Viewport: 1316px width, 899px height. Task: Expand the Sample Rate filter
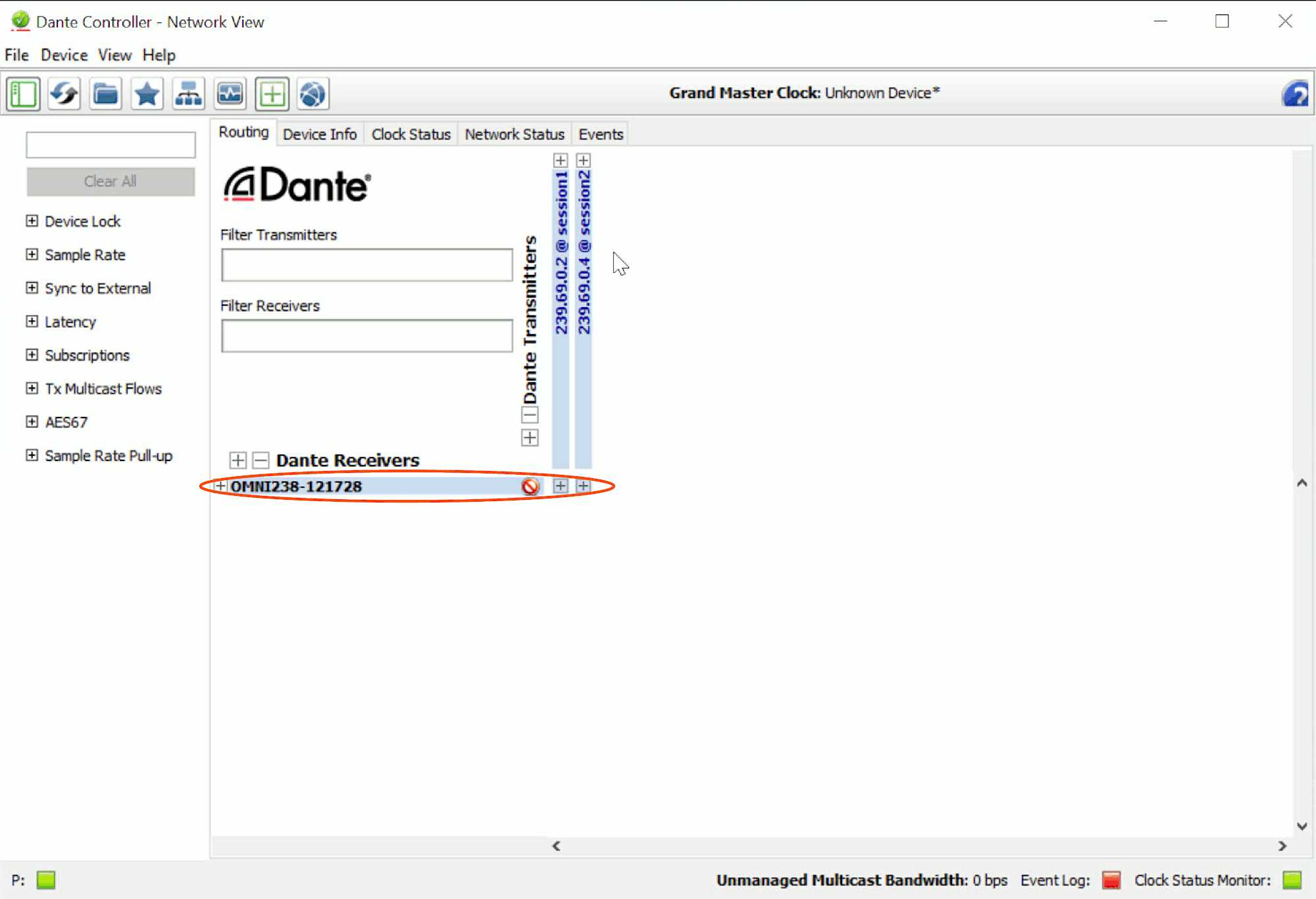[x=32, y=255]
